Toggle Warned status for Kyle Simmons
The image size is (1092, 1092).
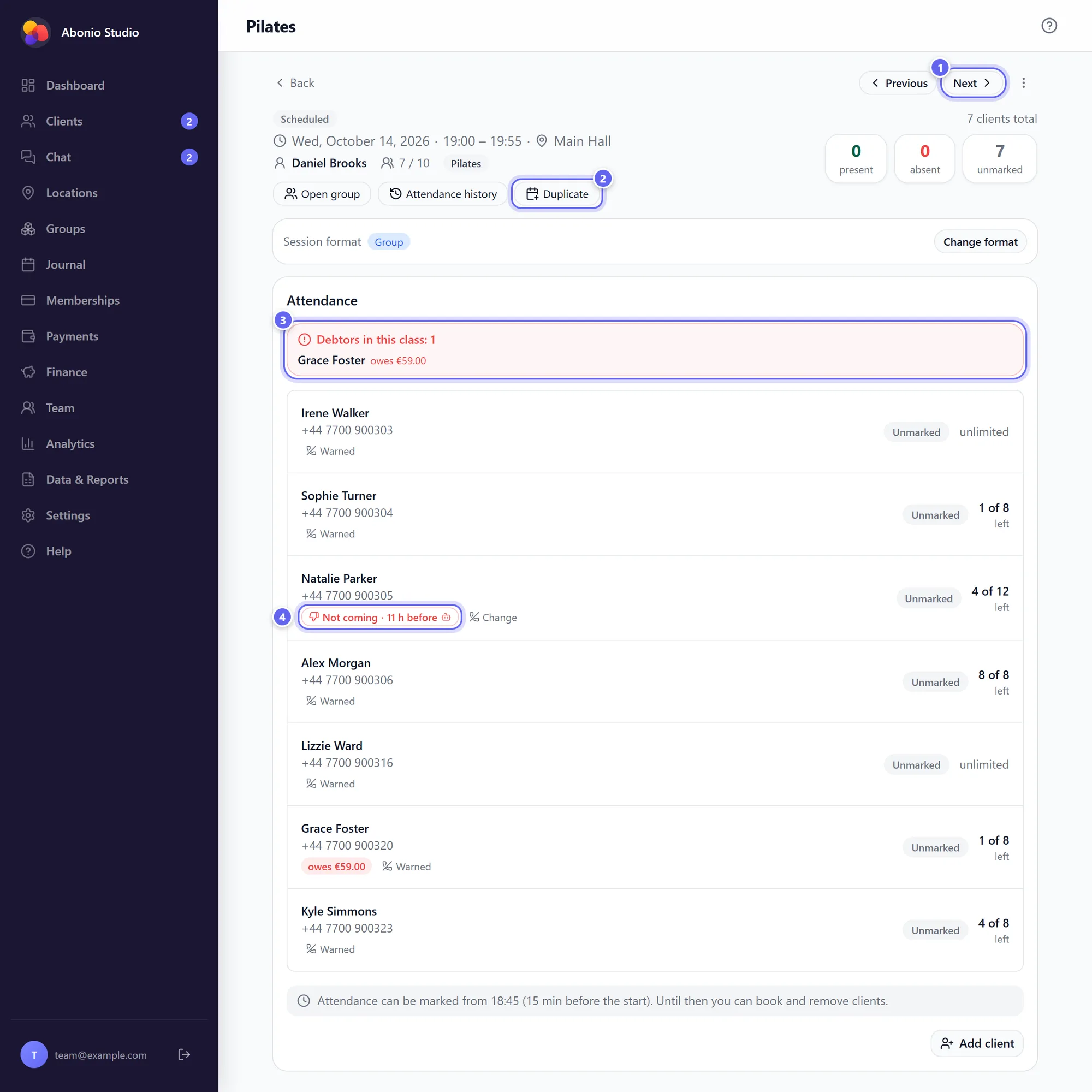331,949
